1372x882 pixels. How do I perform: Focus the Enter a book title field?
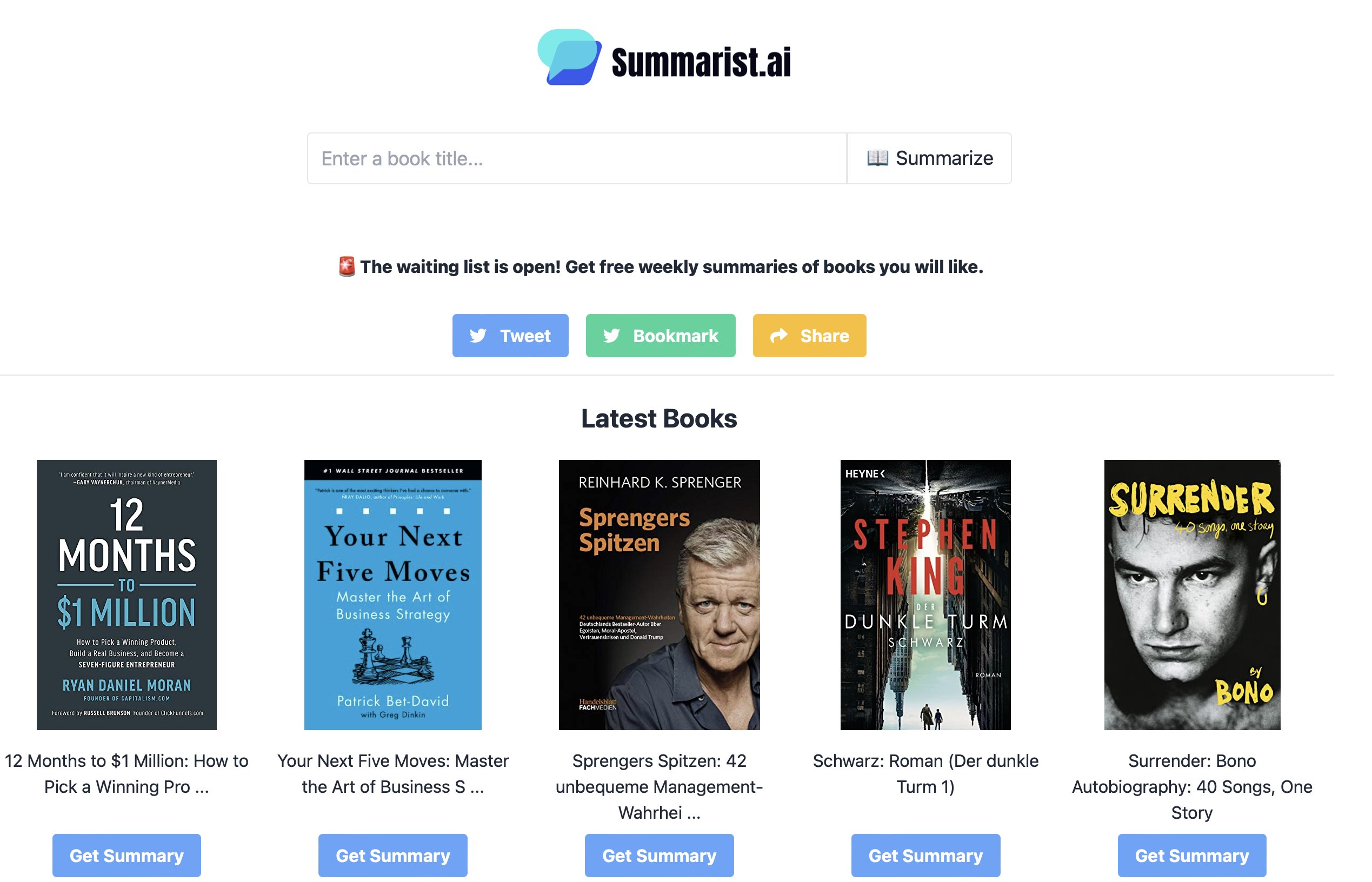[577, 159]
